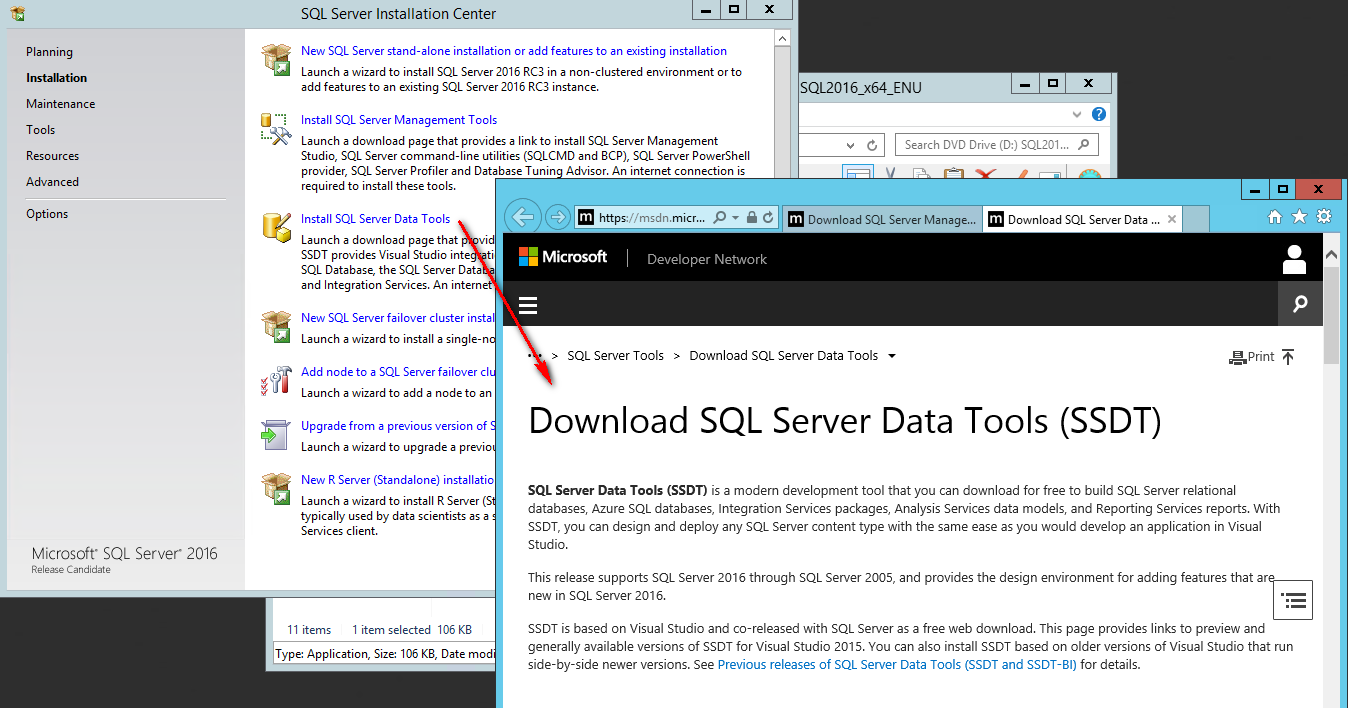This screenshot has height=708, width=1348.
Task: Open the Previous releases of SSDT link
Action: tap(897, 665)
